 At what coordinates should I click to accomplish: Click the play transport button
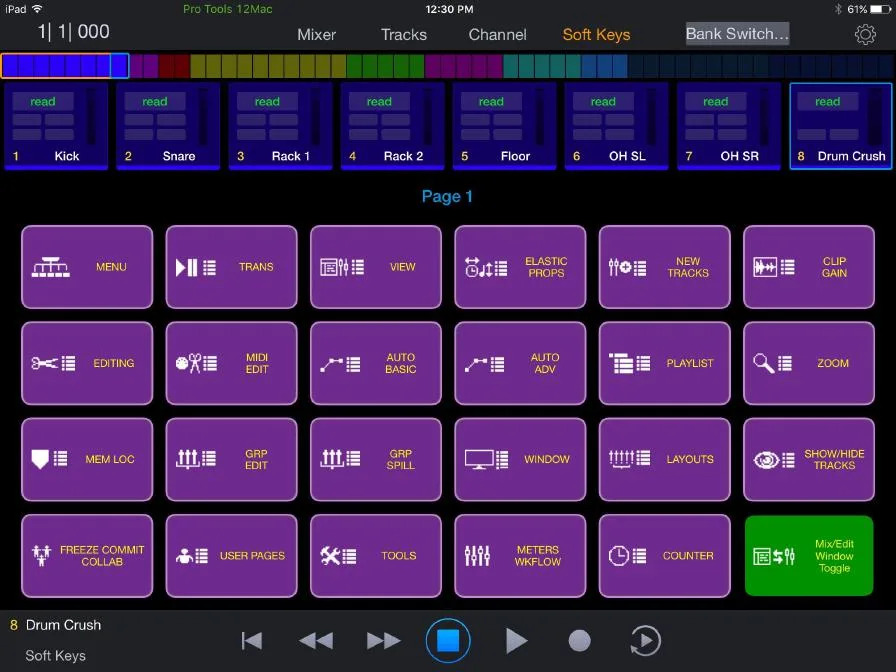point(516,641)
